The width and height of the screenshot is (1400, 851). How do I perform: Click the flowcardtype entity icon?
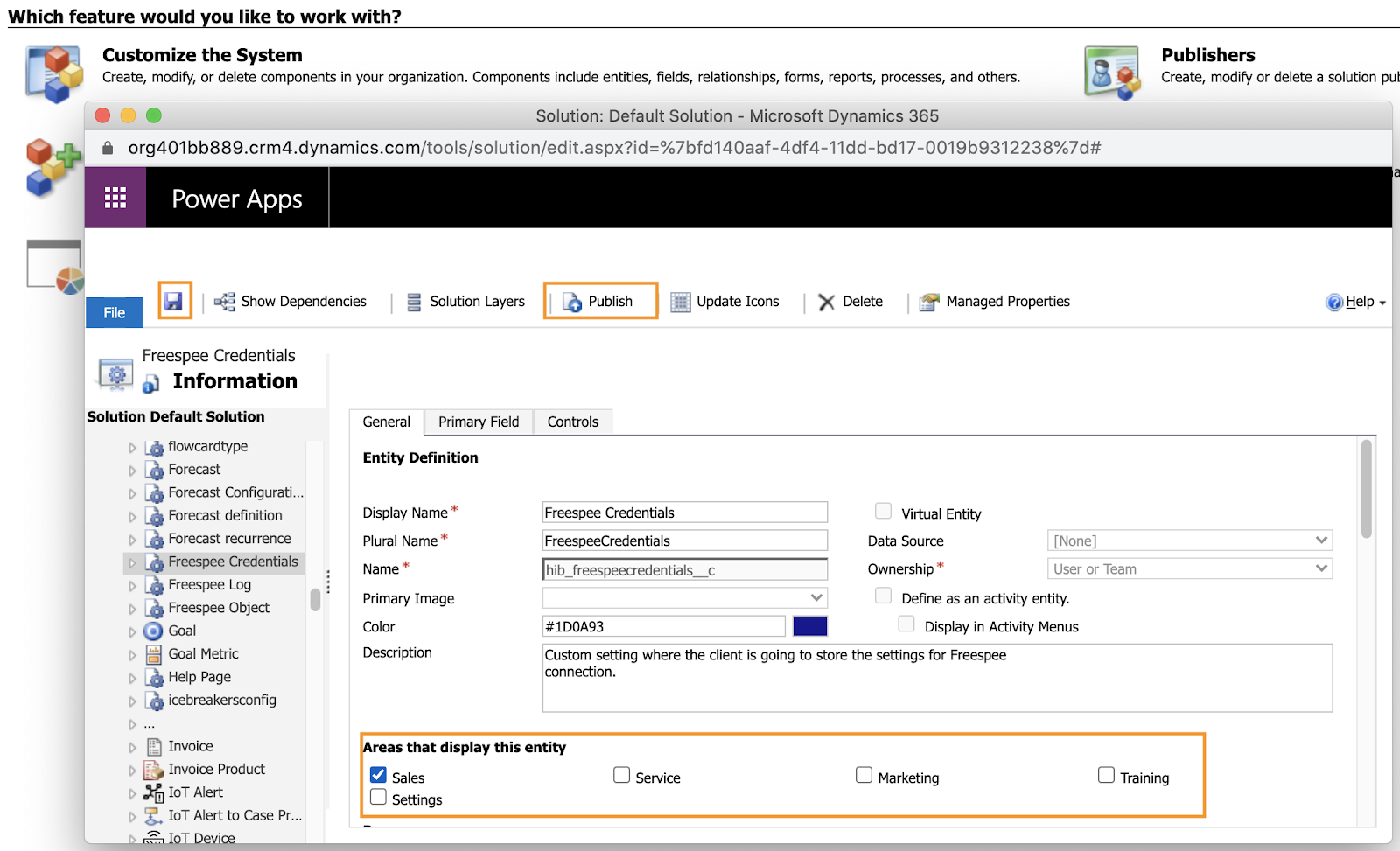pos(154,447)
